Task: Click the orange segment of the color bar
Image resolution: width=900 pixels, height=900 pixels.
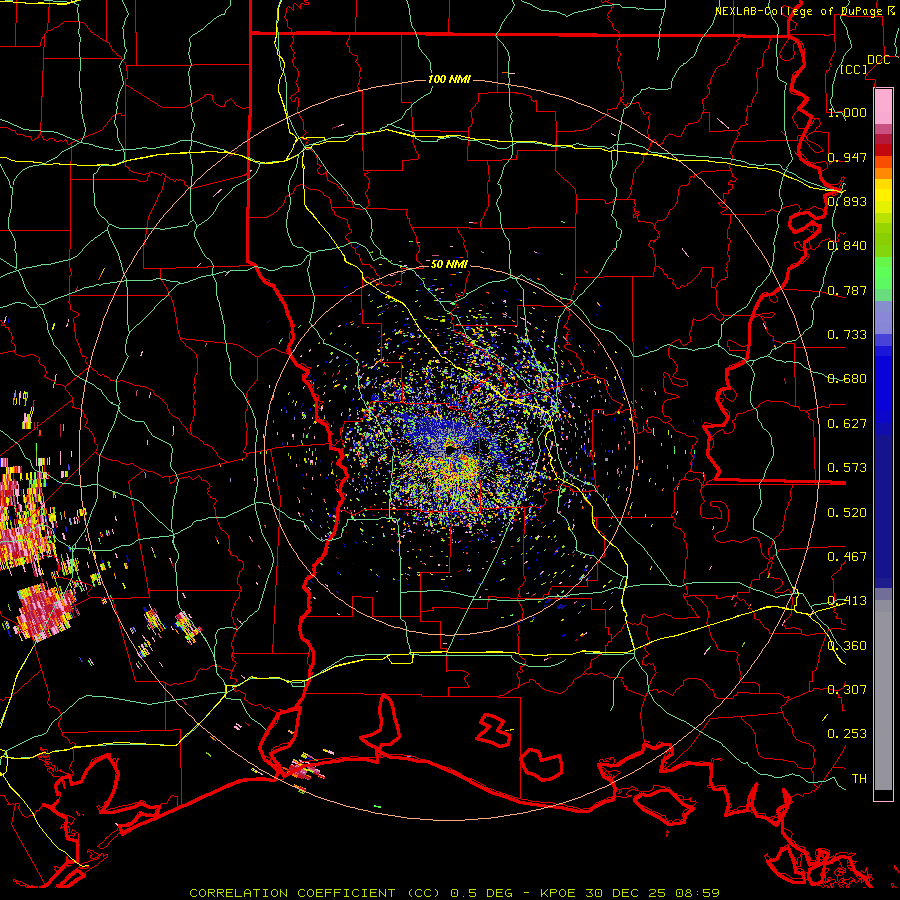Action: click(x=883, y=168)
